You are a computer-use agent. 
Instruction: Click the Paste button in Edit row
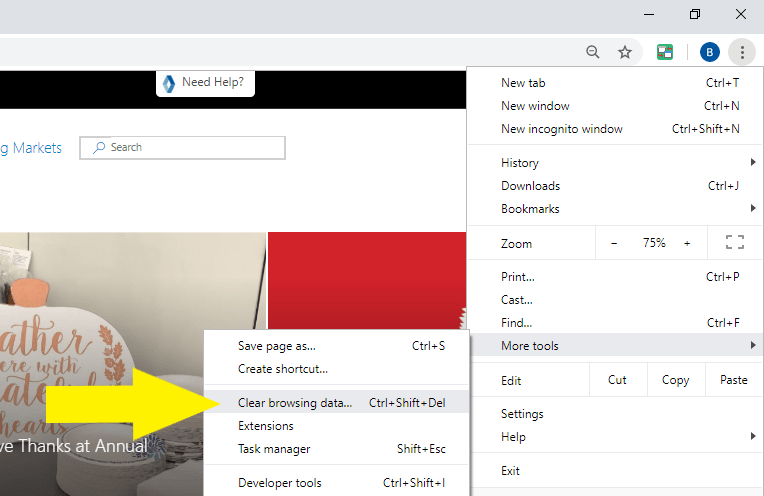[734, 380]
